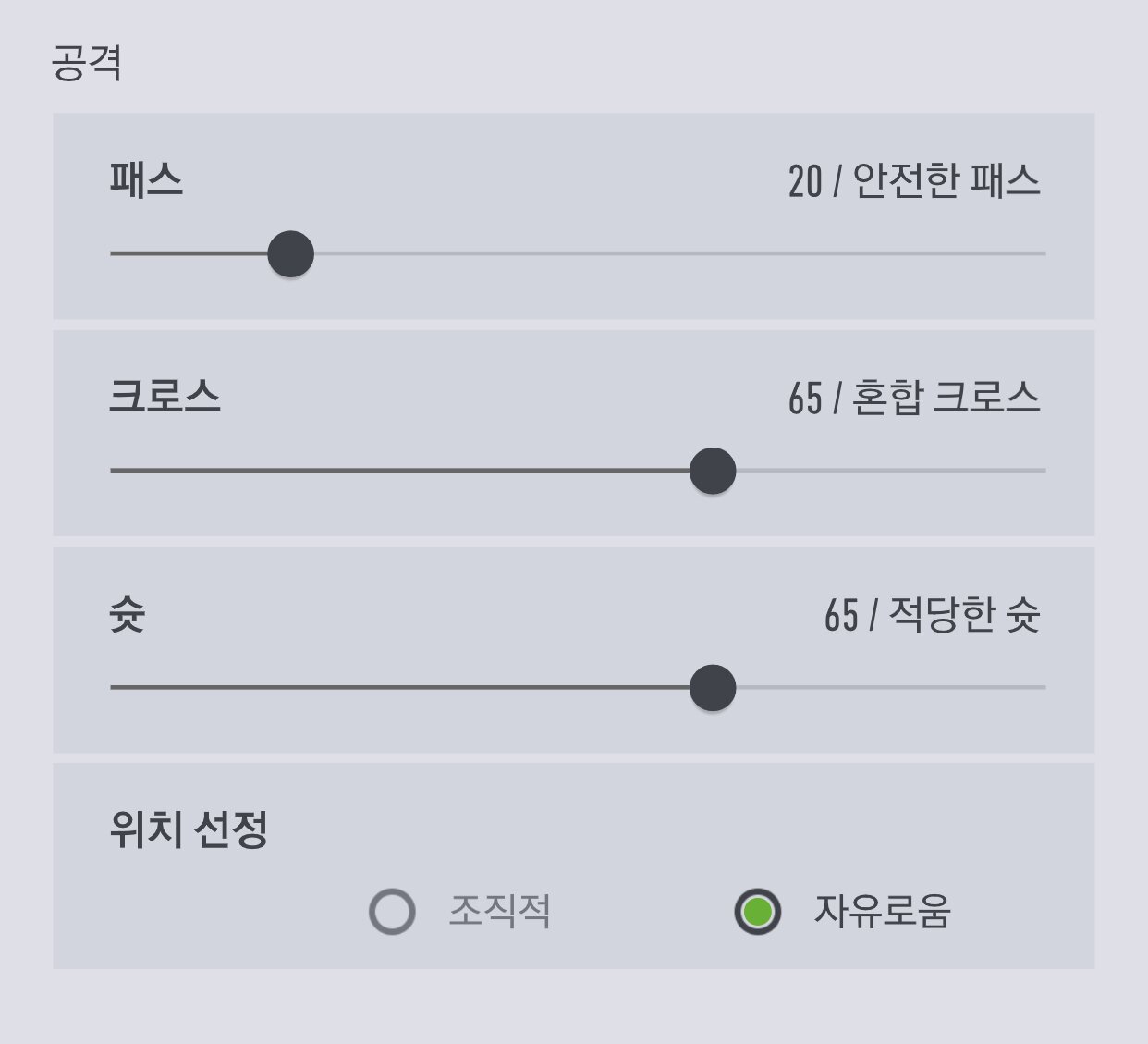Click the 공격 section heading
Screen dimensions: 1148x1044
[x=87, y=64]
